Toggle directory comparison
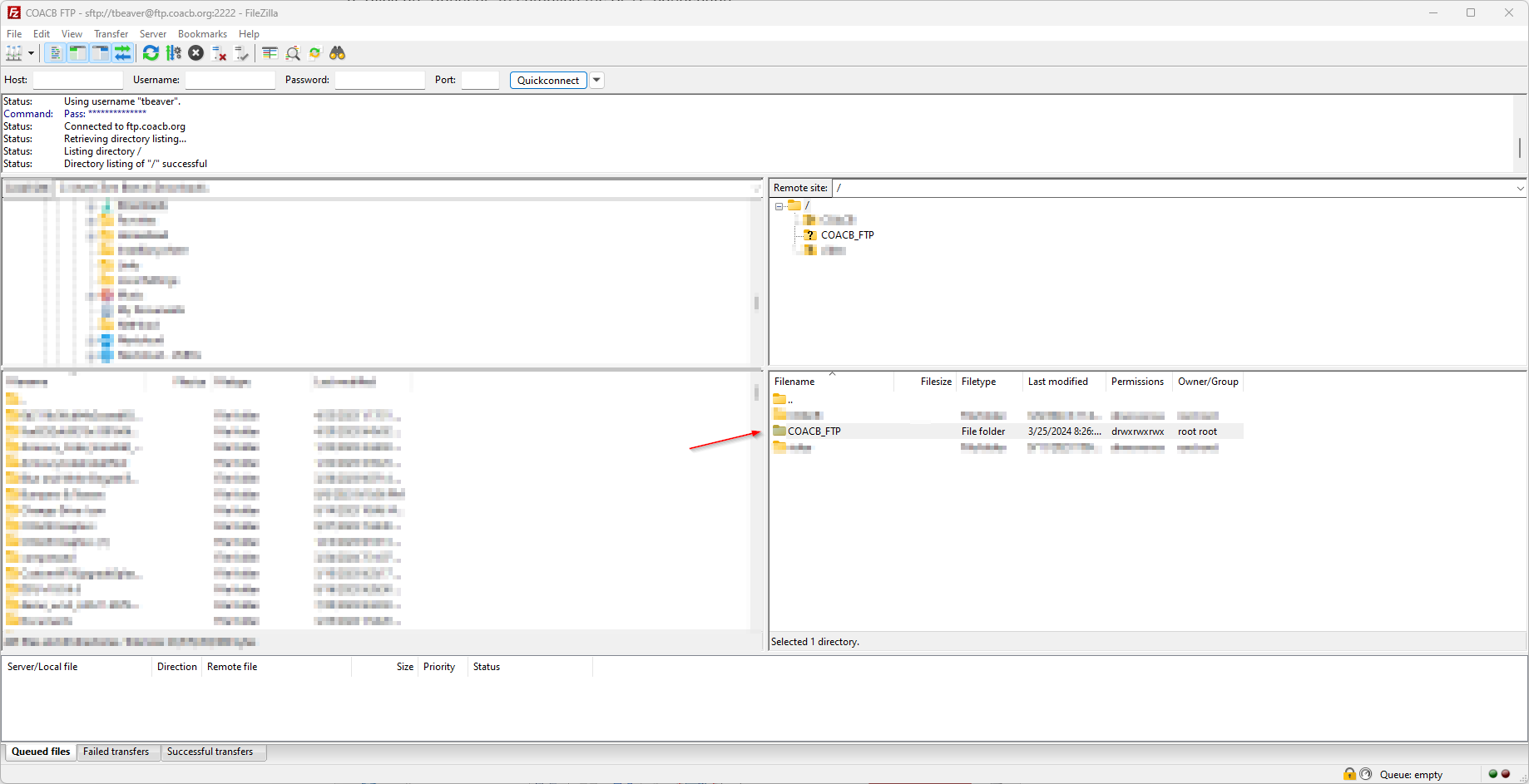The image size is (1529, 784). (293, 53)
